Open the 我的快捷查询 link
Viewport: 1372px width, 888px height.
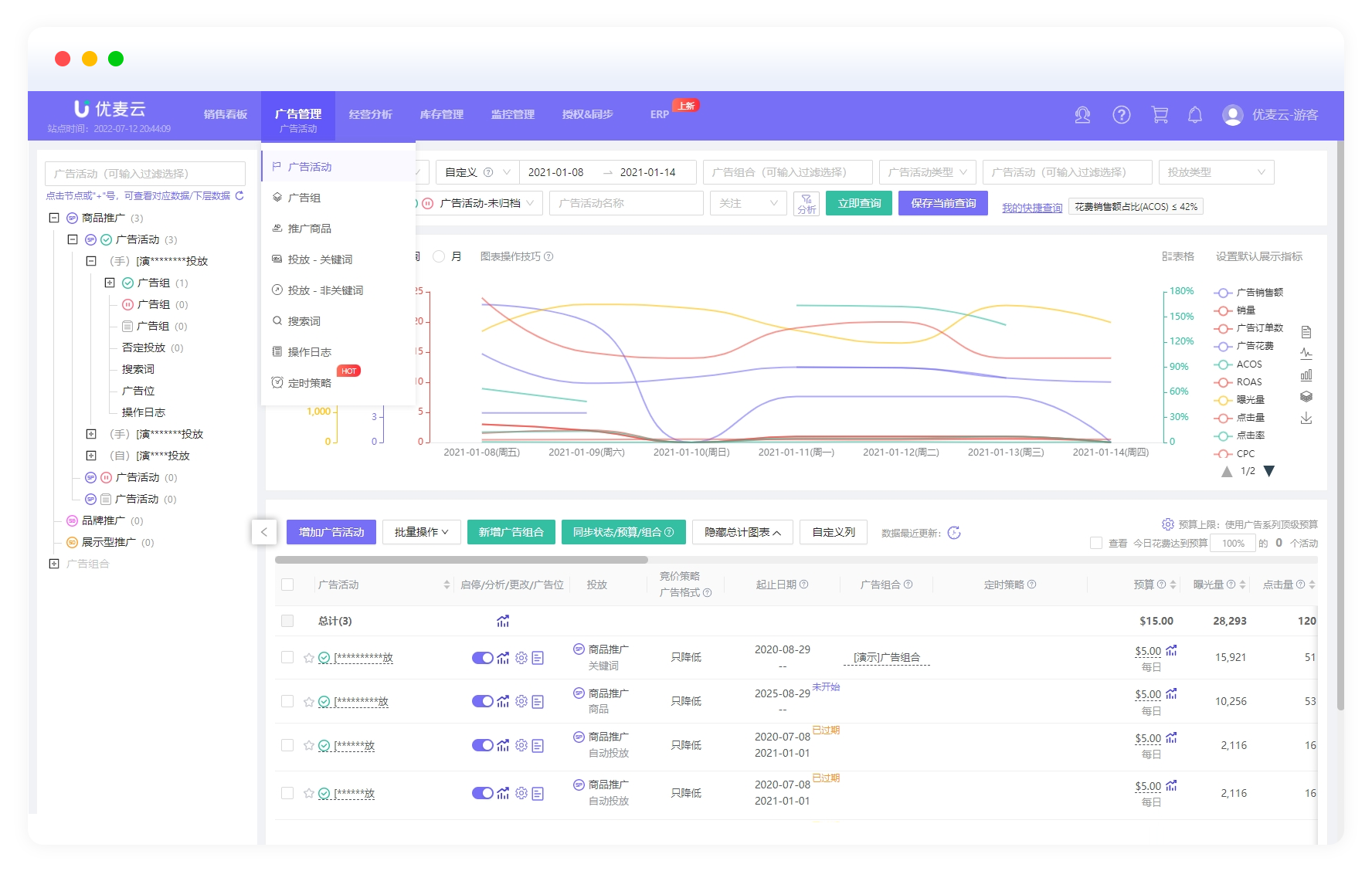click(x=1031, y=208)
